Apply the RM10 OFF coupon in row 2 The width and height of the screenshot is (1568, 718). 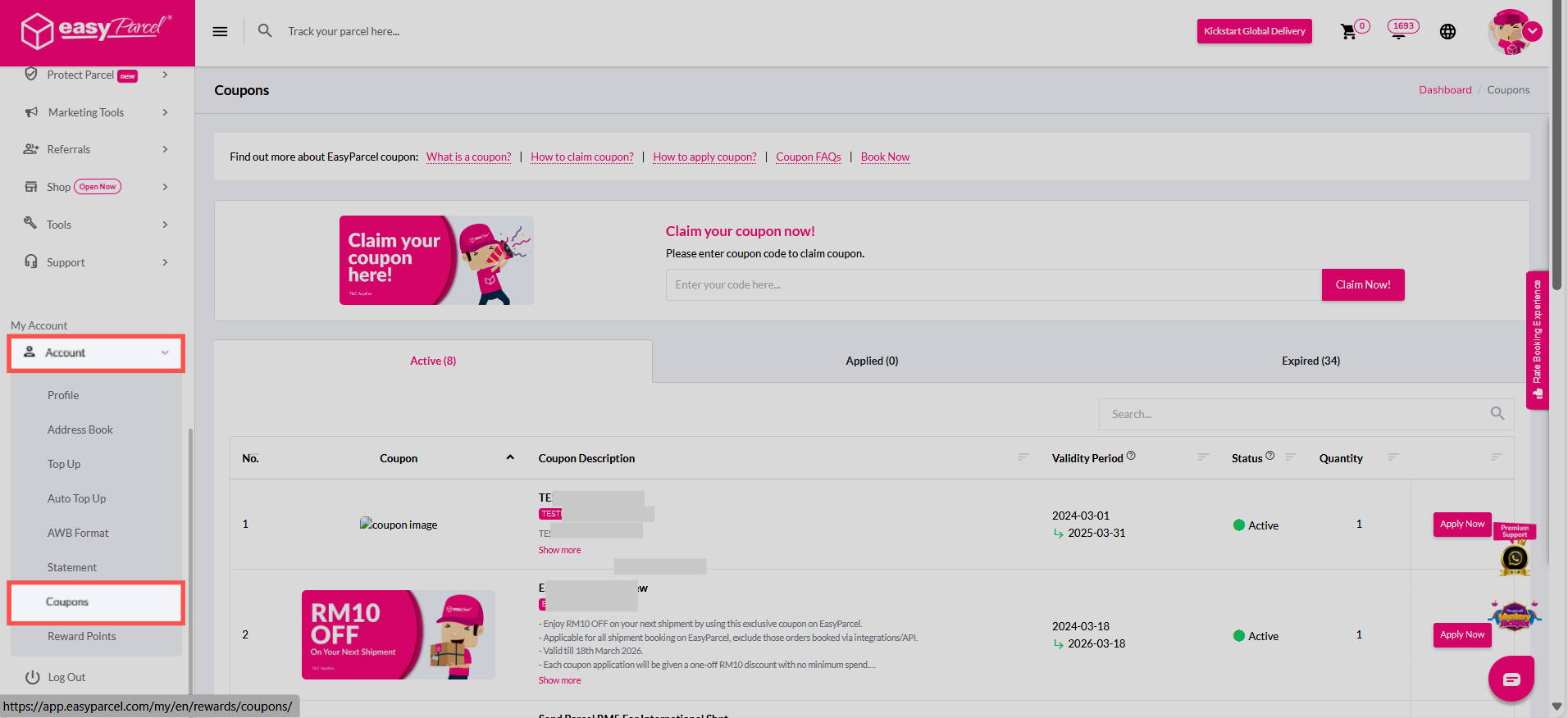pos(1461,635)
